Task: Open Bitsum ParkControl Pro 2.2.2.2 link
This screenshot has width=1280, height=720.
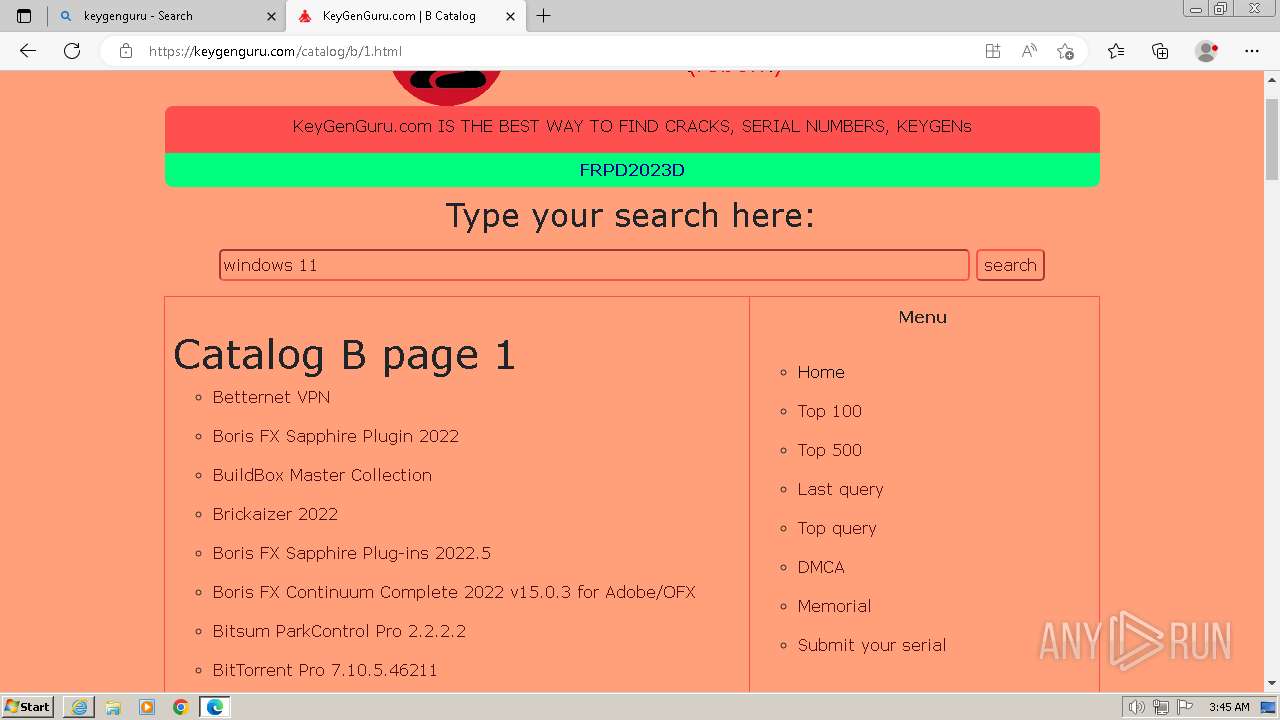Action: [x=339, y=631]
